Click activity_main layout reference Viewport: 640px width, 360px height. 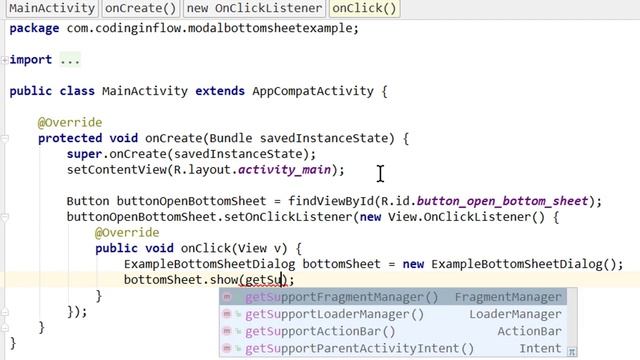[x=284, y=170]
